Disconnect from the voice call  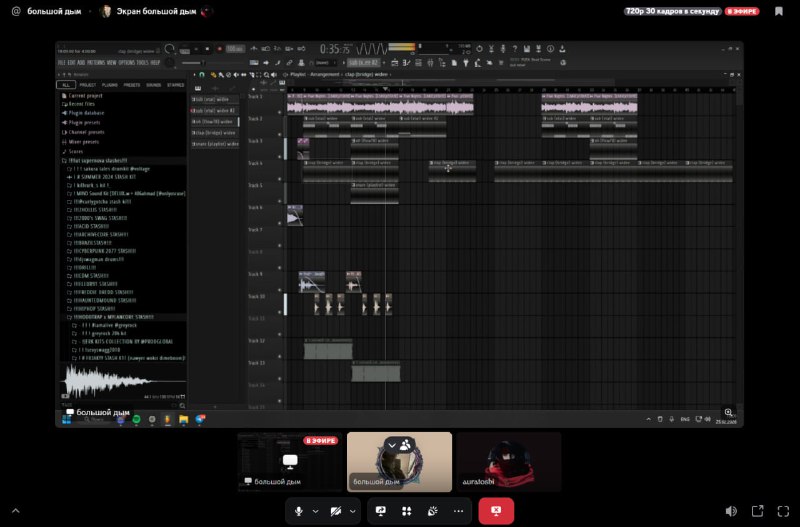[496, 511]
